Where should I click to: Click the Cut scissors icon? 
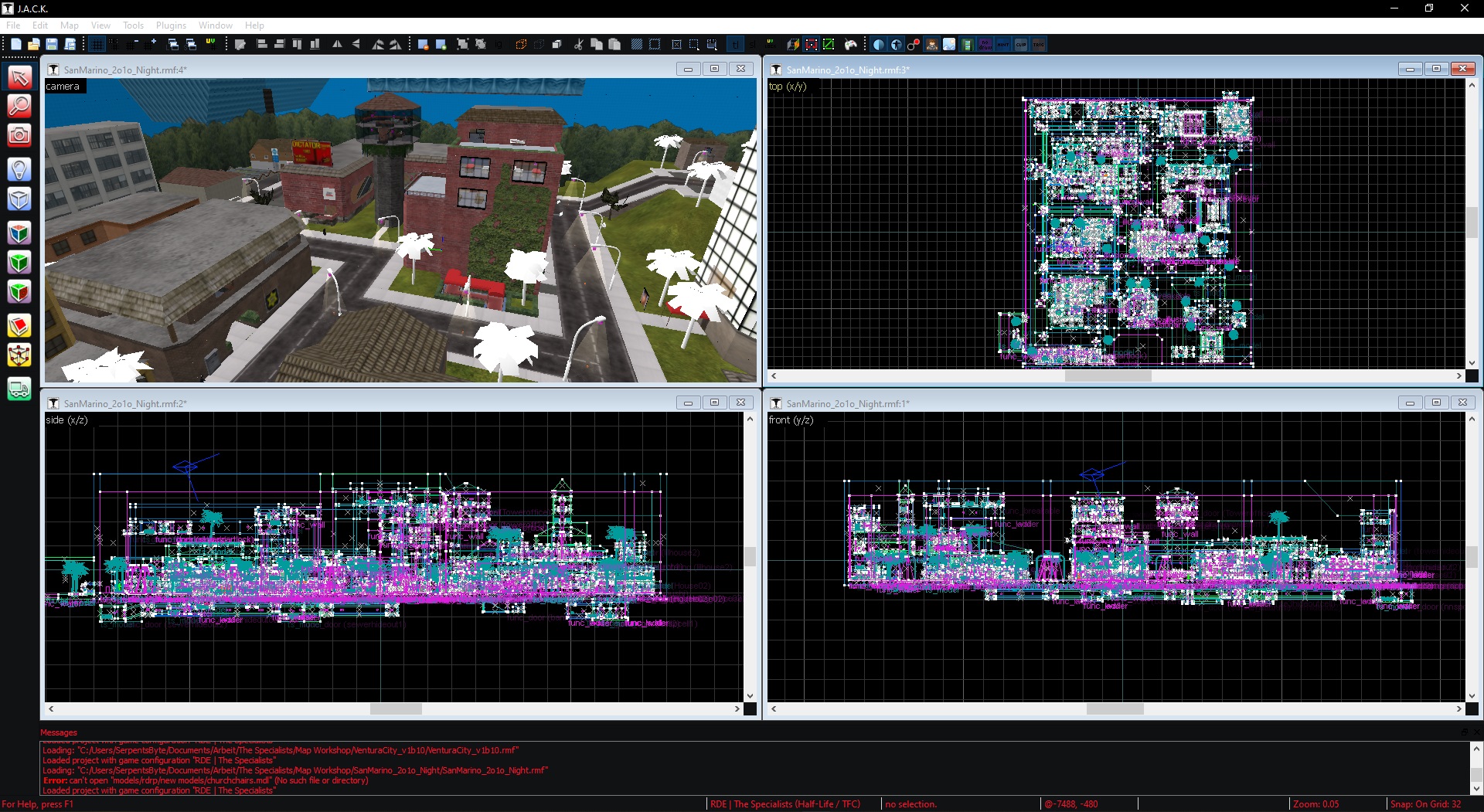coord(578,45)
